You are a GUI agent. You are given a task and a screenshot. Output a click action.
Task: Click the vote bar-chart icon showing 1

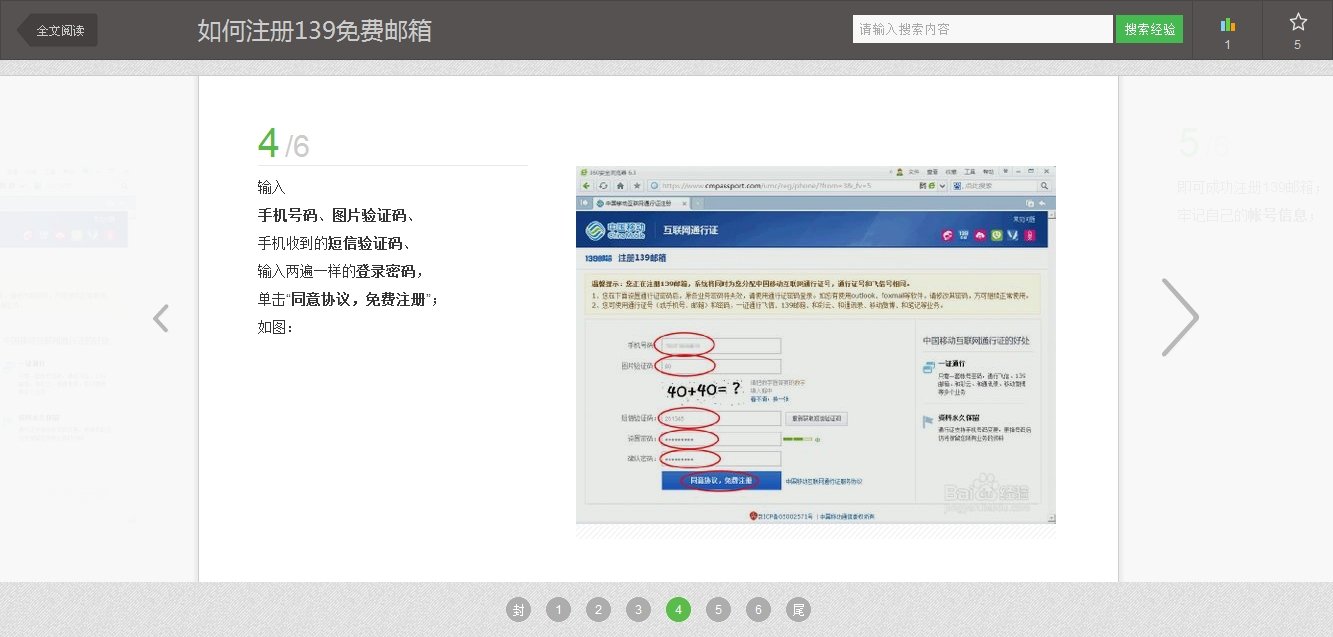[1228, 26]
